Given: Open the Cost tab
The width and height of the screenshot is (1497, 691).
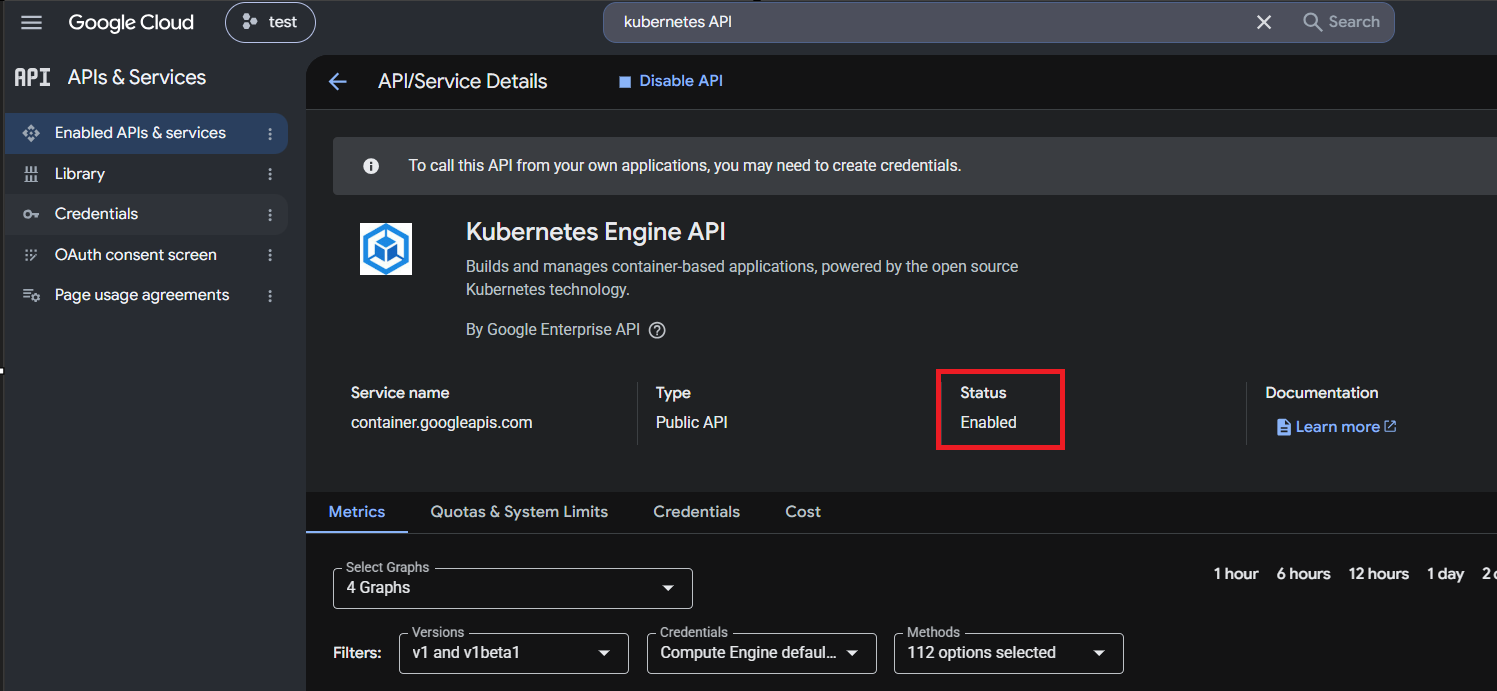Looking at the screenshot, I should click(803, 512).
